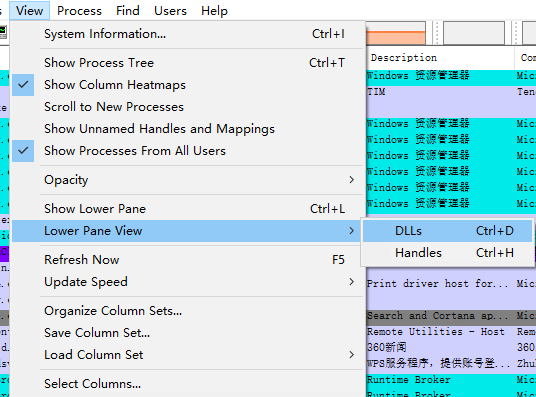Select Show Process Tree
Screen dimensions: 536x397
187,63
